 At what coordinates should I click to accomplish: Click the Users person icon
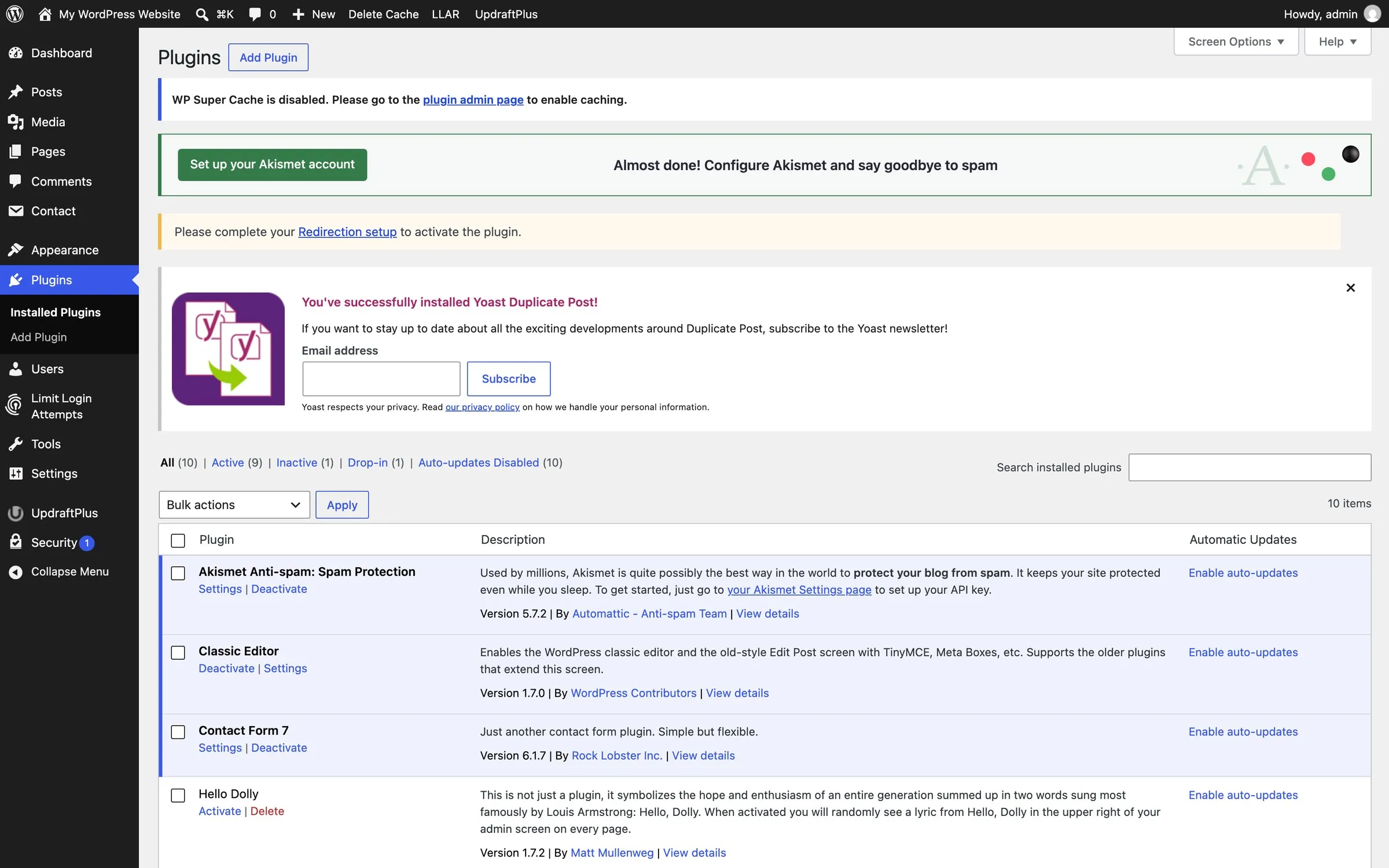[x=16, y=369]
